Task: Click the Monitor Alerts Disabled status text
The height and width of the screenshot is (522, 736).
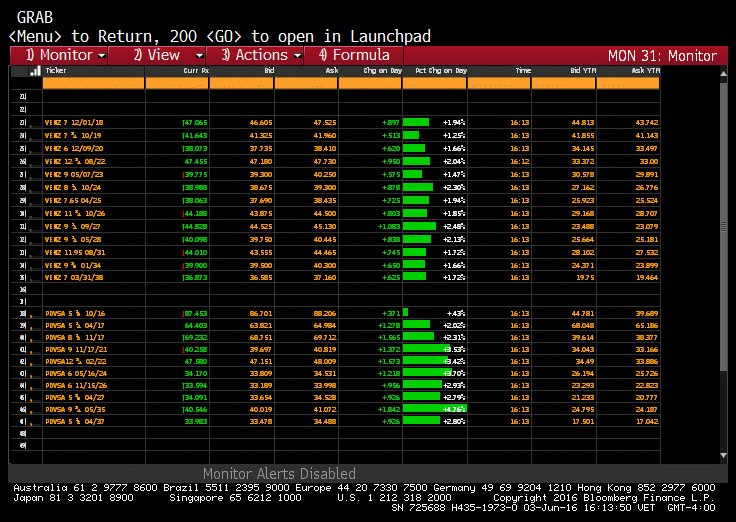Action: tap(279, 474)
